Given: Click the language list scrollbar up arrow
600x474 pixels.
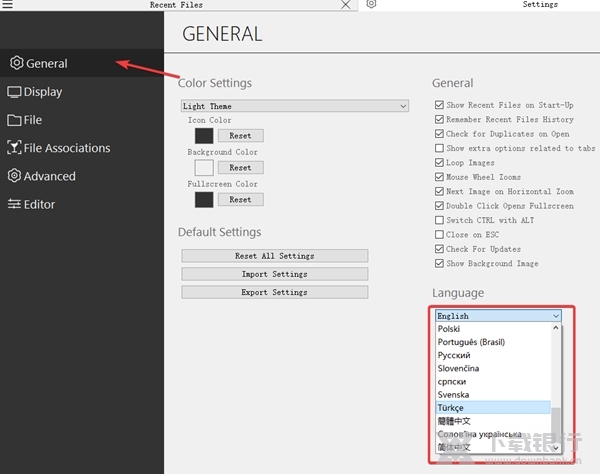Looking at the screenshot, I should coord(557,328).
